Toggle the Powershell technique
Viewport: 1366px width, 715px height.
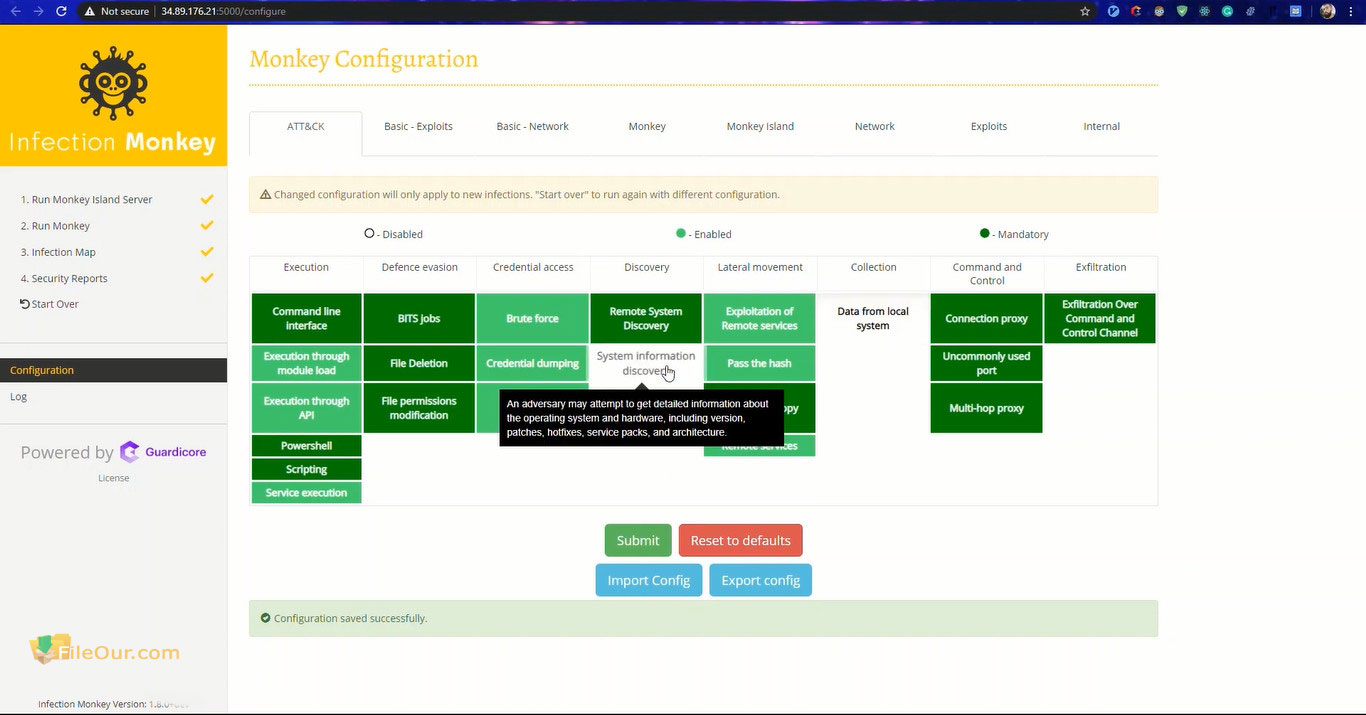pos(306,446)
